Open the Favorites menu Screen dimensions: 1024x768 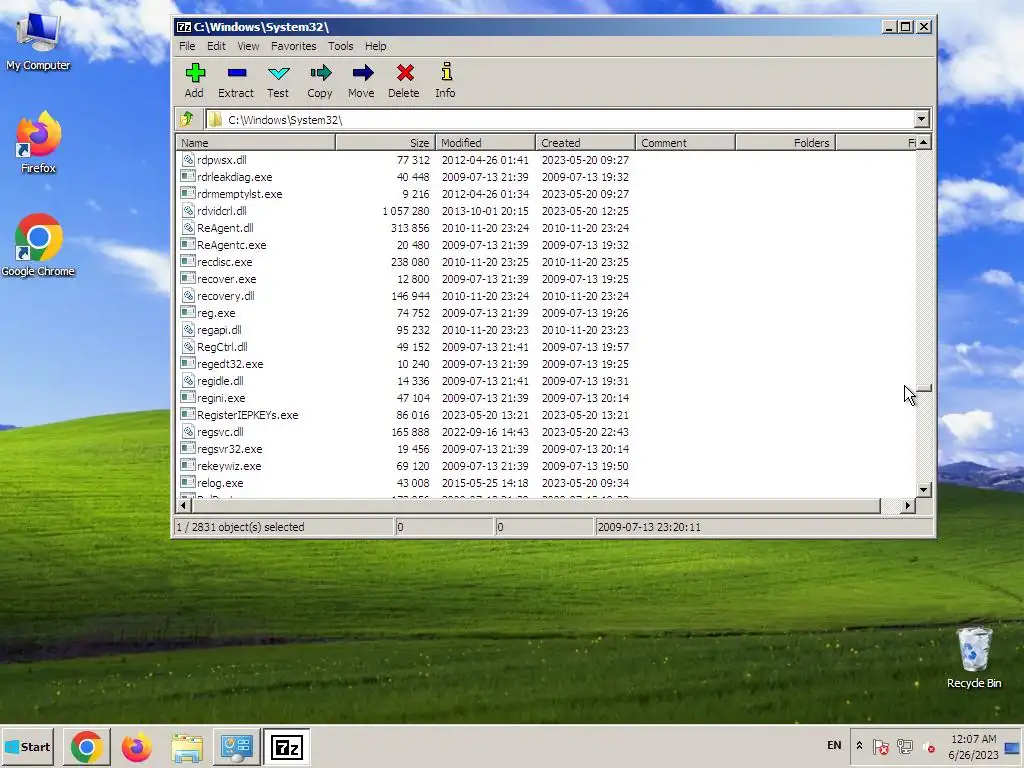(x=294, y=46)
